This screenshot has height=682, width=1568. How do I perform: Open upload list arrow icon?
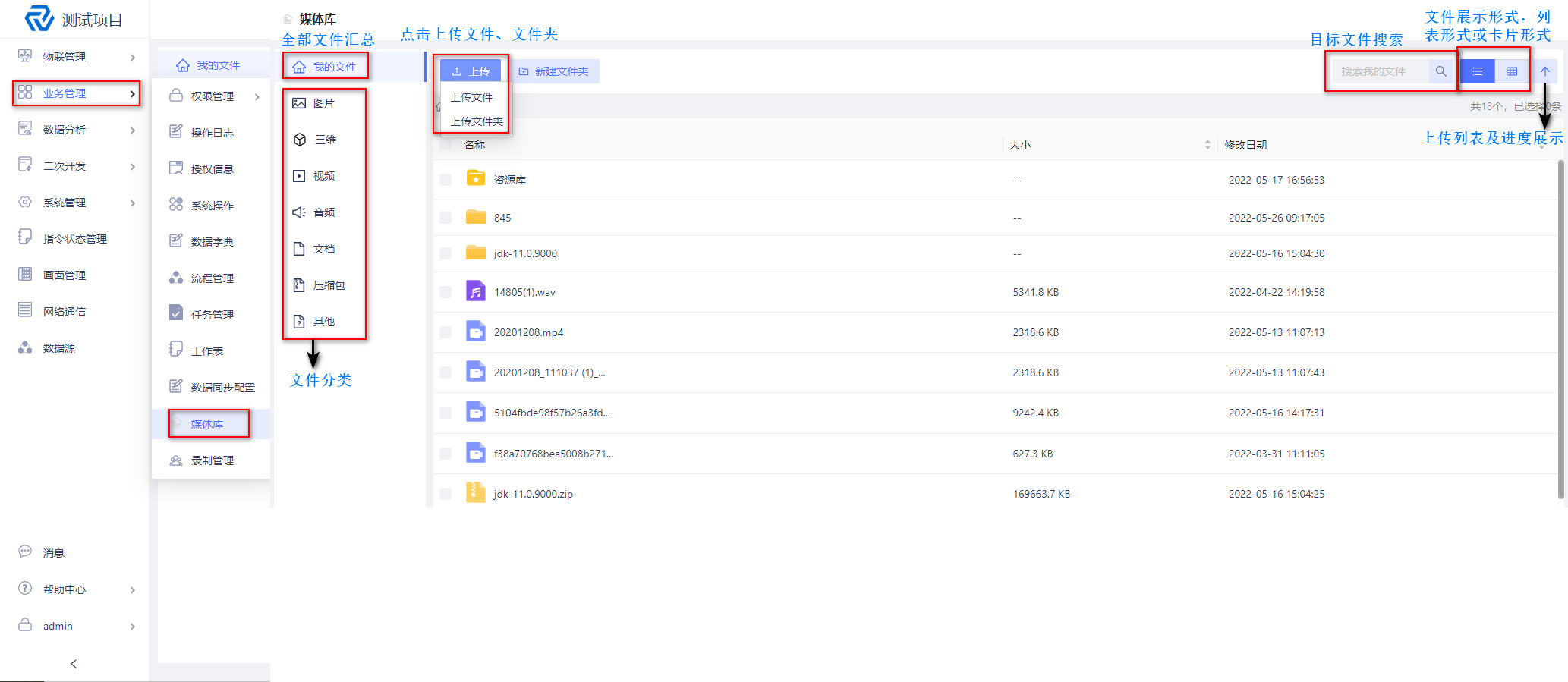click(1545, 71)
